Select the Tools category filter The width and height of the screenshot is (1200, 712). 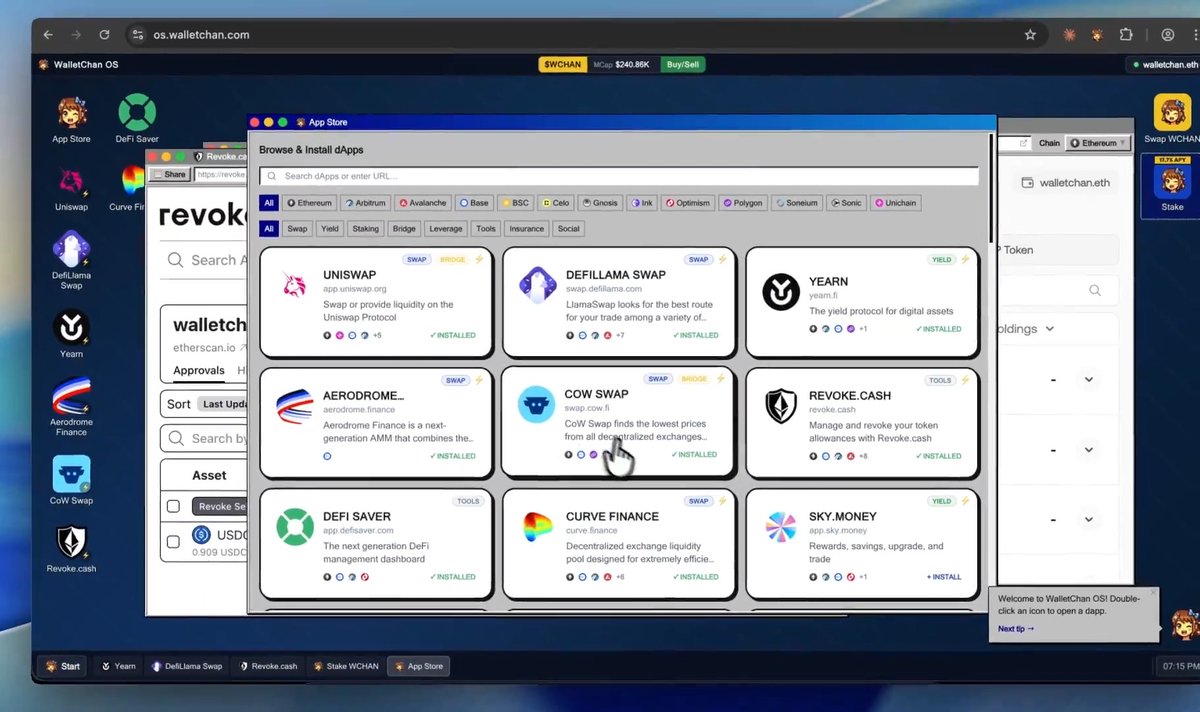click(486, 229)
